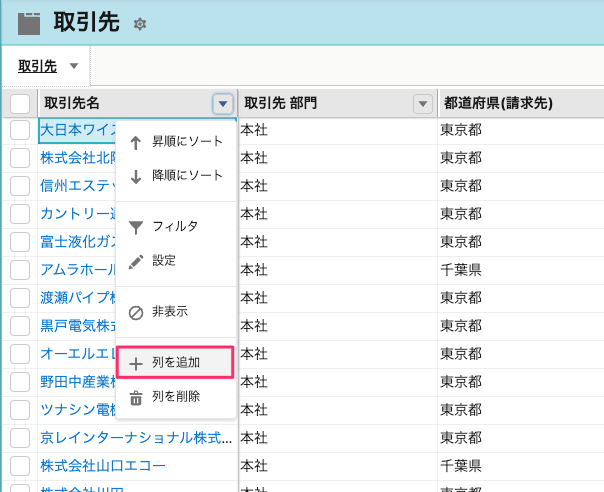
Task: Tick checkbox for カントリー row
Action: [x=20, y=214]
